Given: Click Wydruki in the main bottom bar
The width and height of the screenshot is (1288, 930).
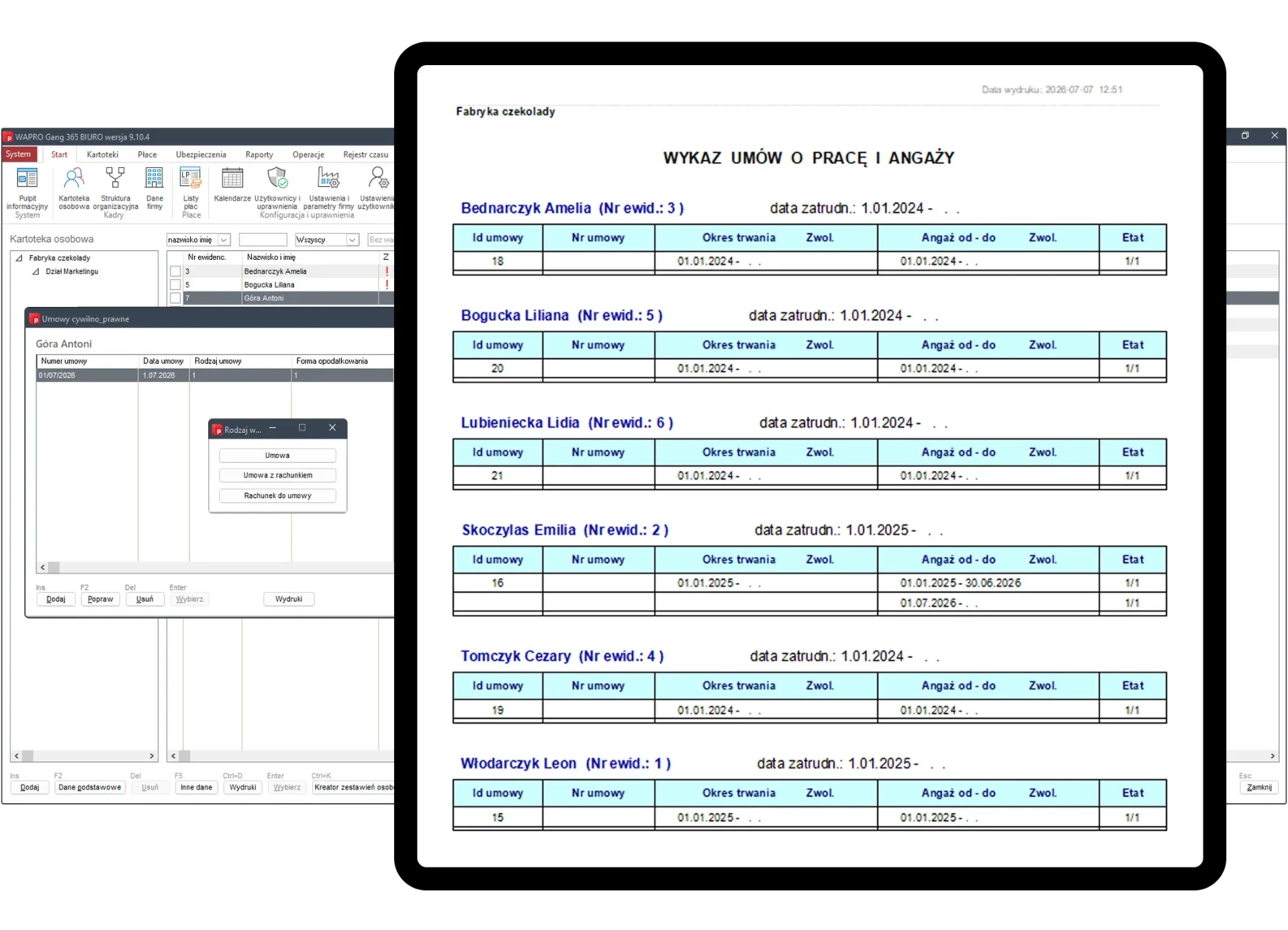Looking at the screenshot, I should click(243, 788).
